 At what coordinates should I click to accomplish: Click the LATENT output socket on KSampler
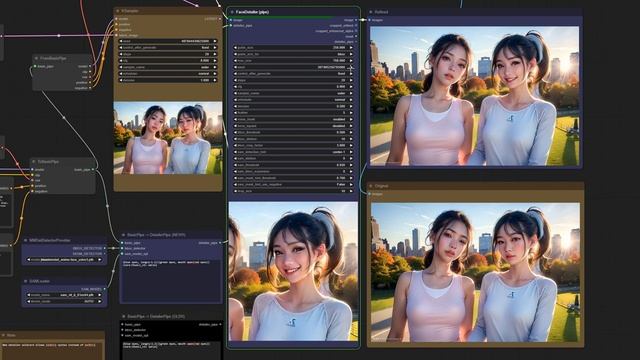[x=220, y=19]
